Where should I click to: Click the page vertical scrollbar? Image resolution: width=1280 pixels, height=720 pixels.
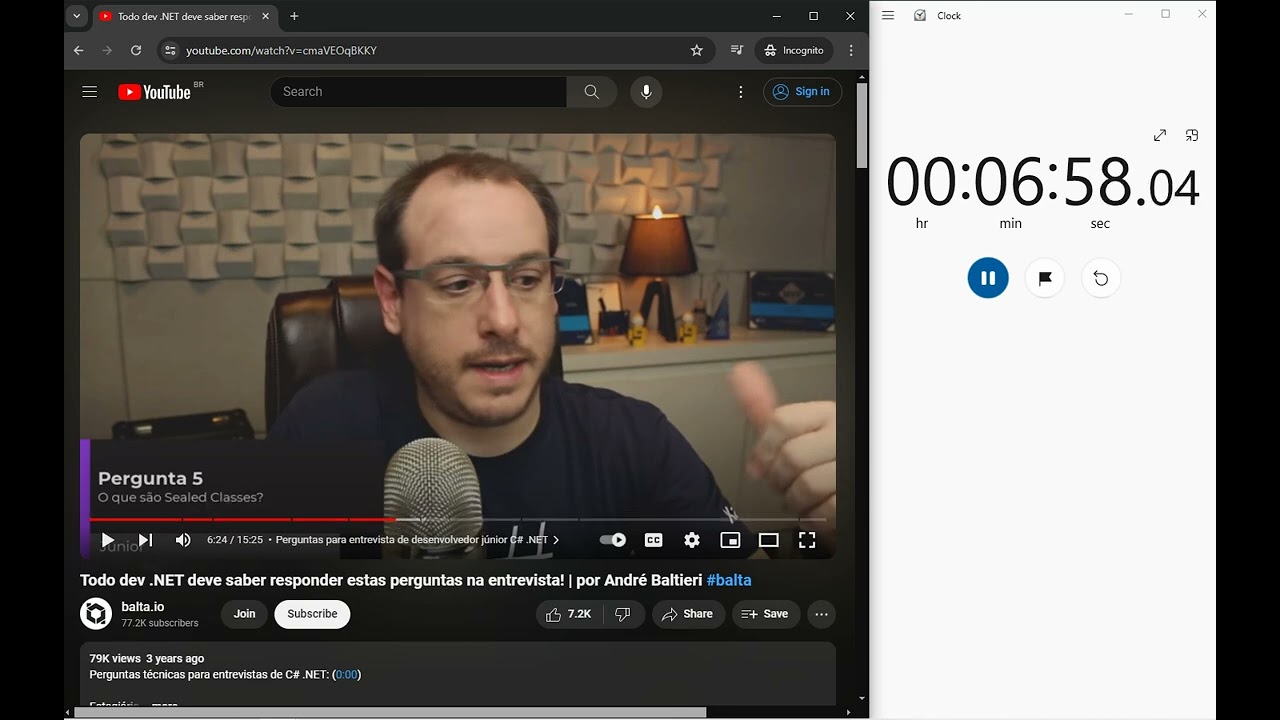point(862,126)
